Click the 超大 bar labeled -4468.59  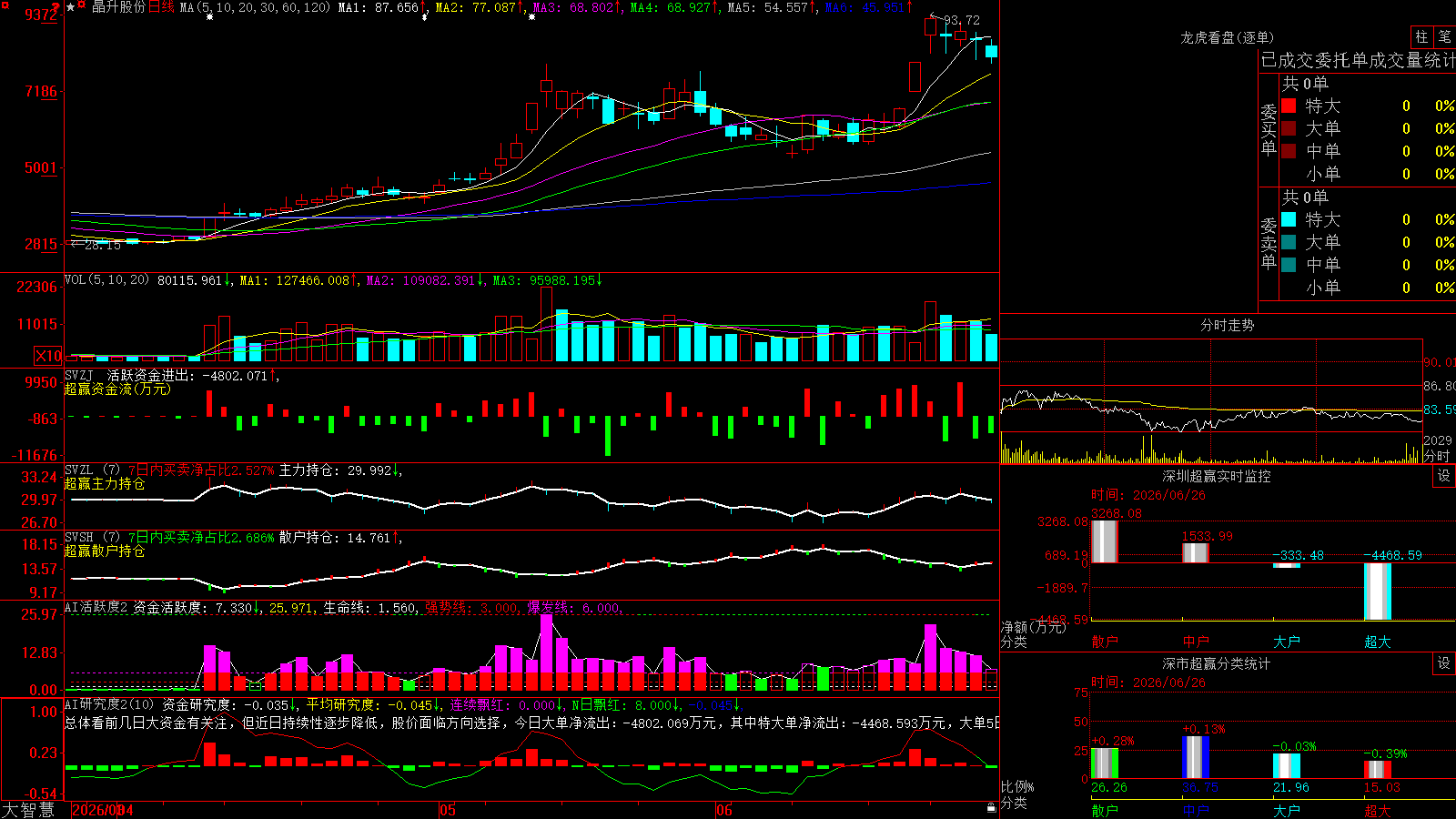pyautogui.click(x=1378, y=591)
